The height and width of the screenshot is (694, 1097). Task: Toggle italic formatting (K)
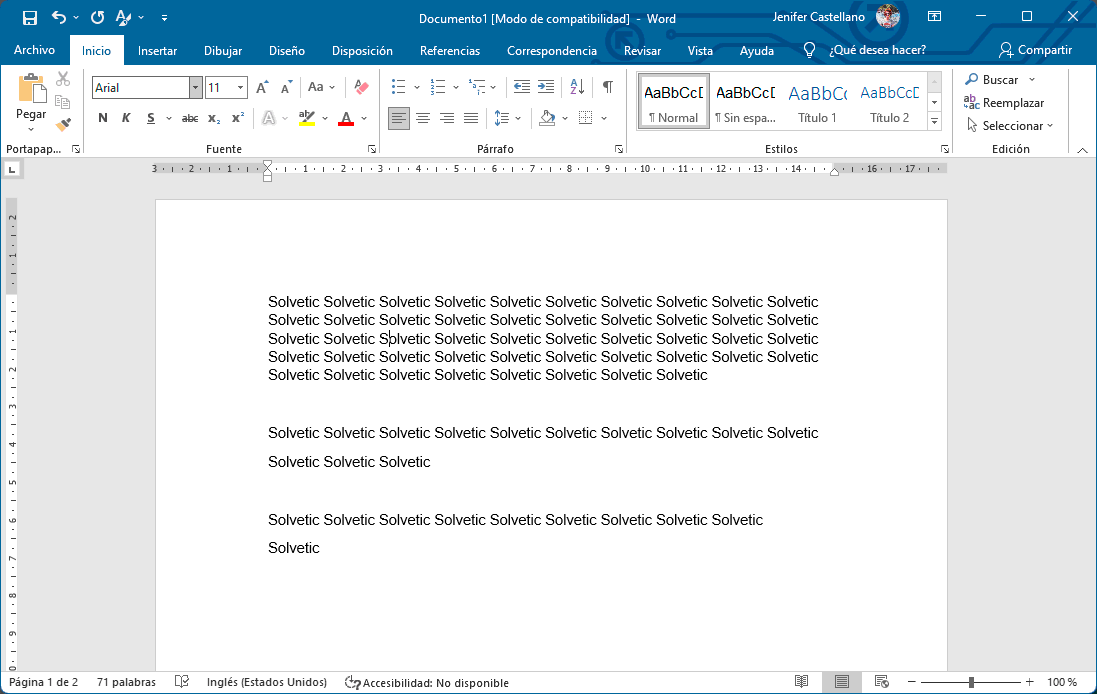point(126,118)
